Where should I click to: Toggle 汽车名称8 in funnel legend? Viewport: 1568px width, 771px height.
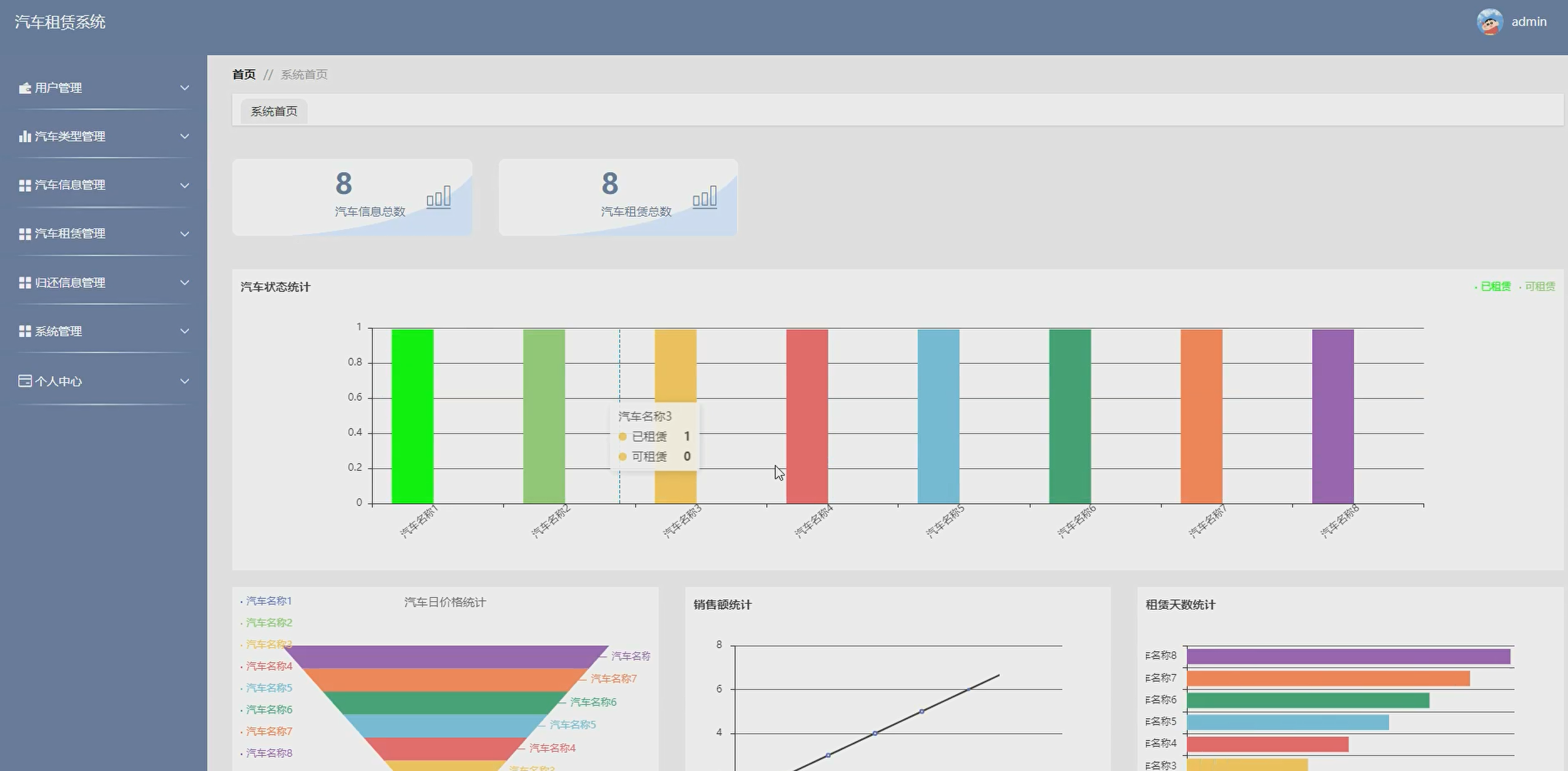click(x=266, y=753)
